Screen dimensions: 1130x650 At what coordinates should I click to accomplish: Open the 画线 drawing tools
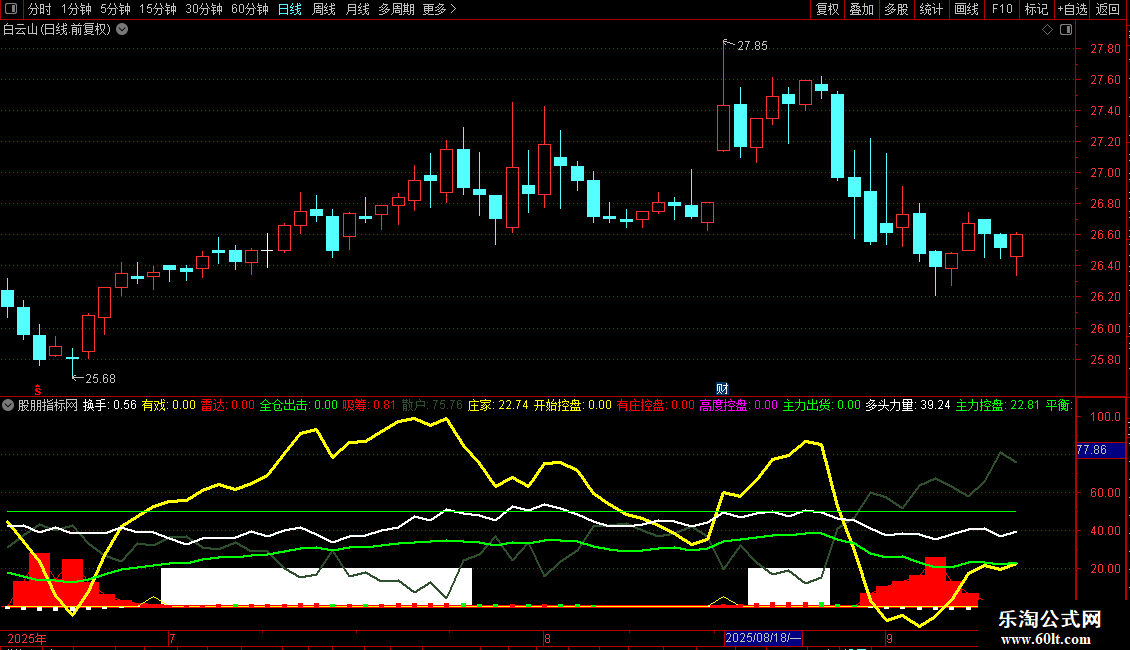coord(966,9)
